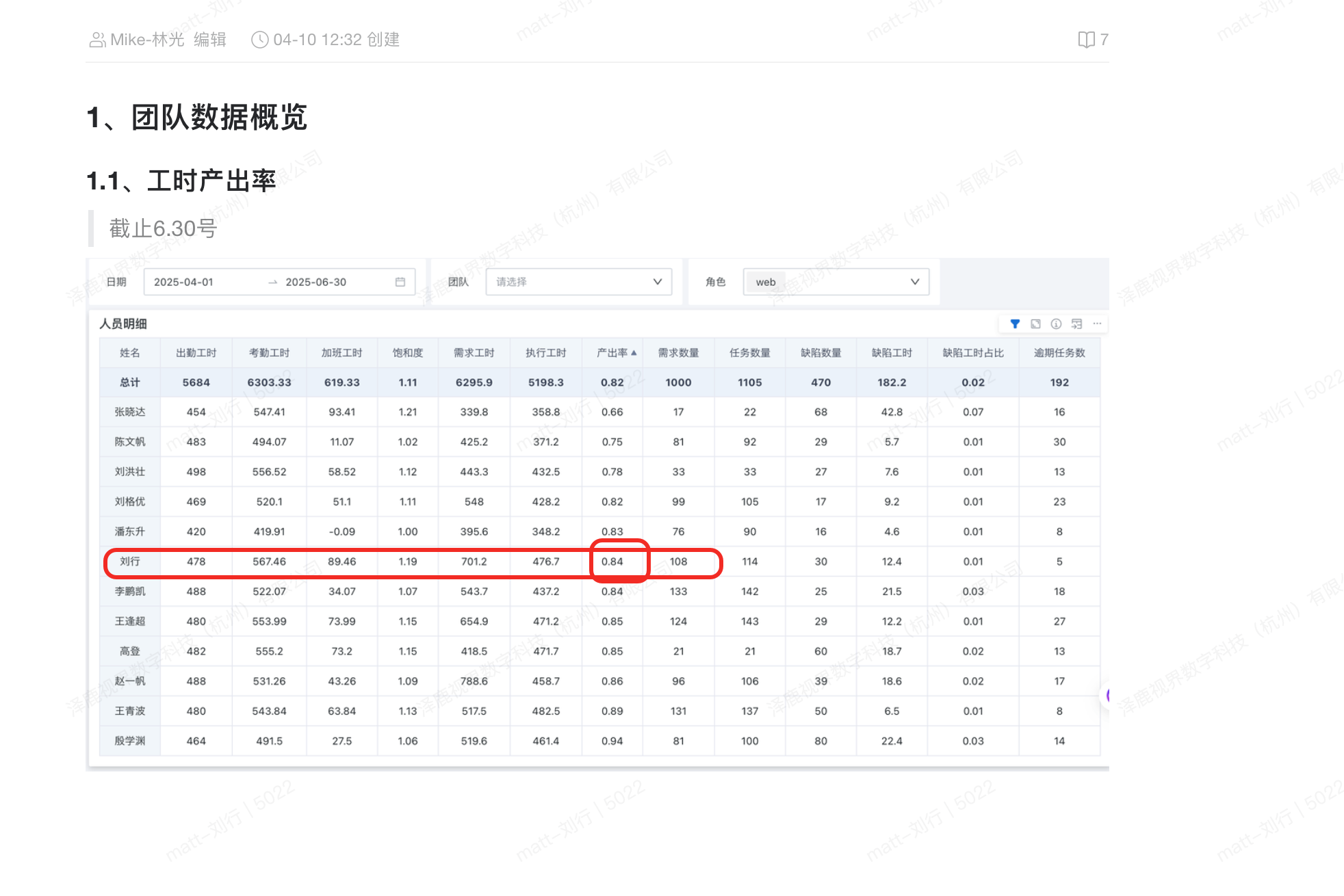Open the three-dot more options menu

coord(1097,324)
